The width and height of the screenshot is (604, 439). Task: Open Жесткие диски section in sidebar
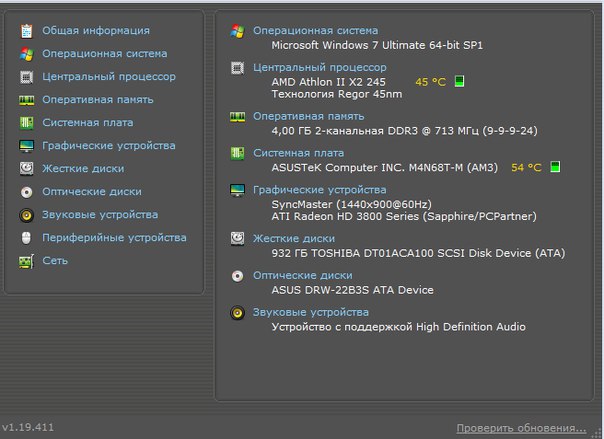(x=83, y=169)
